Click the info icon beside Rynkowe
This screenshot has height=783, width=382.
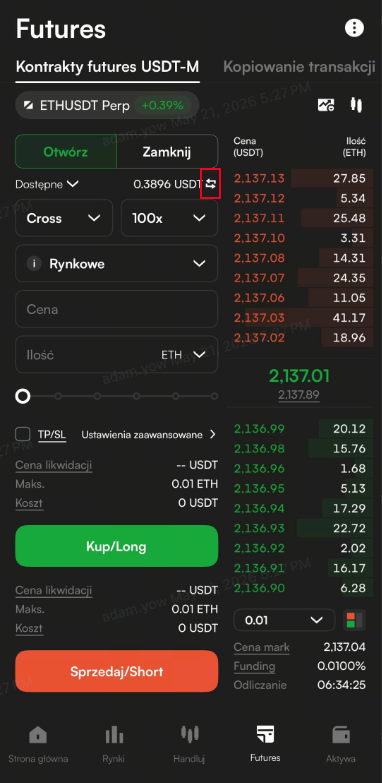tap(34, 264)
